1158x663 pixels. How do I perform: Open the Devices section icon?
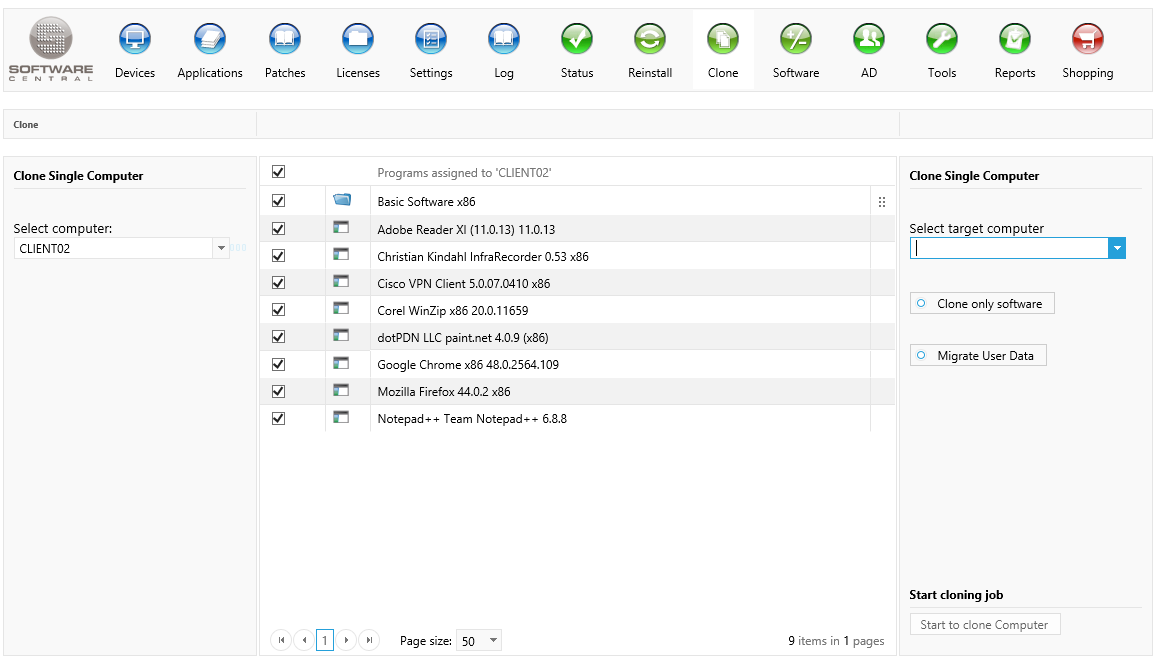(x=135, y=40)
